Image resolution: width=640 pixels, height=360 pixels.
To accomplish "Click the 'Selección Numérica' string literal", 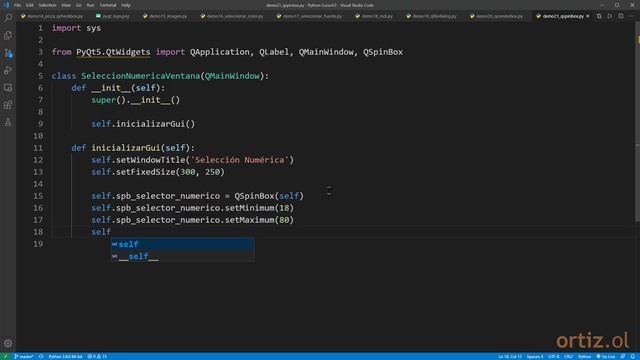I will click(x=240, y=160).
